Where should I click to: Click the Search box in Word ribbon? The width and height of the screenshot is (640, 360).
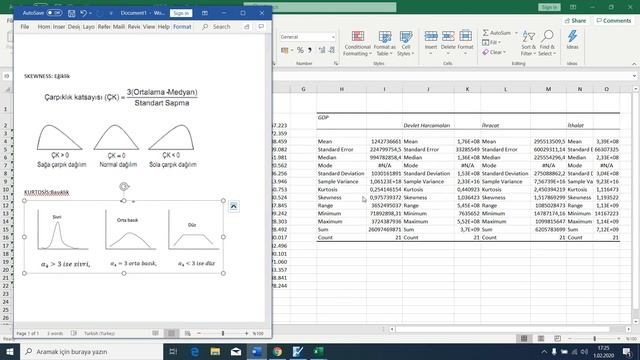(x=217, y=27)
